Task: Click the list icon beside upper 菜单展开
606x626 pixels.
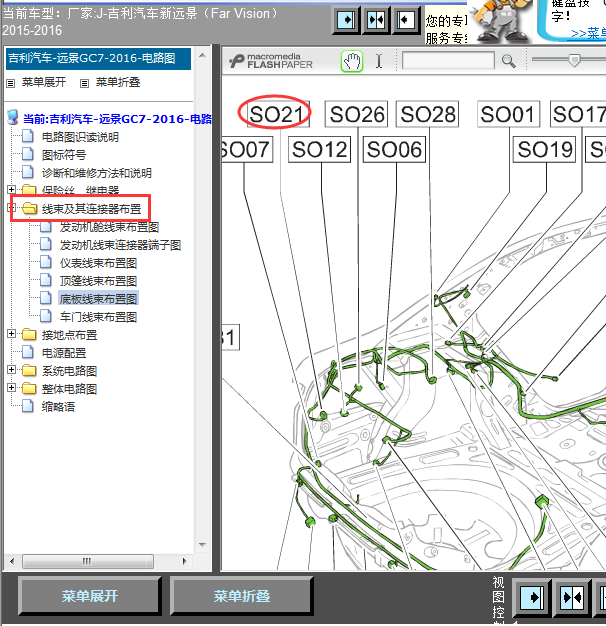Action: (x=11, y=83)
